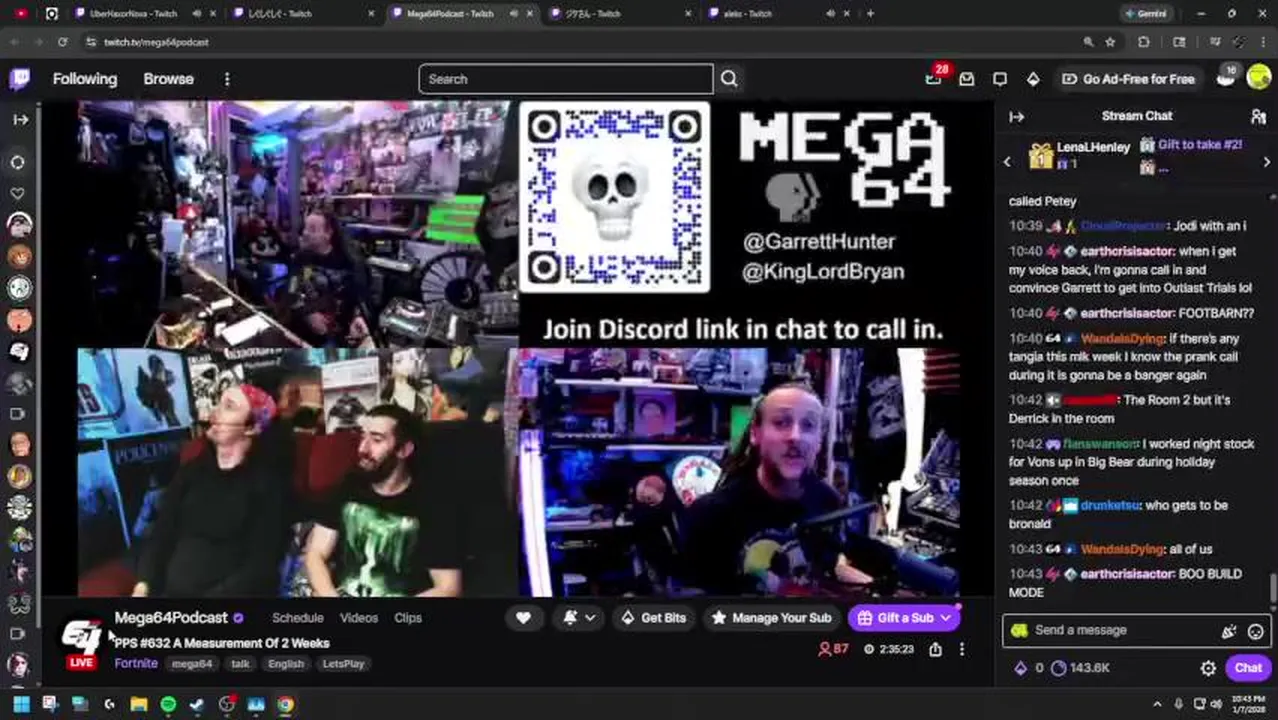Click Manage Your Sub button
The image size is (1278, 720).
point(770,618)
